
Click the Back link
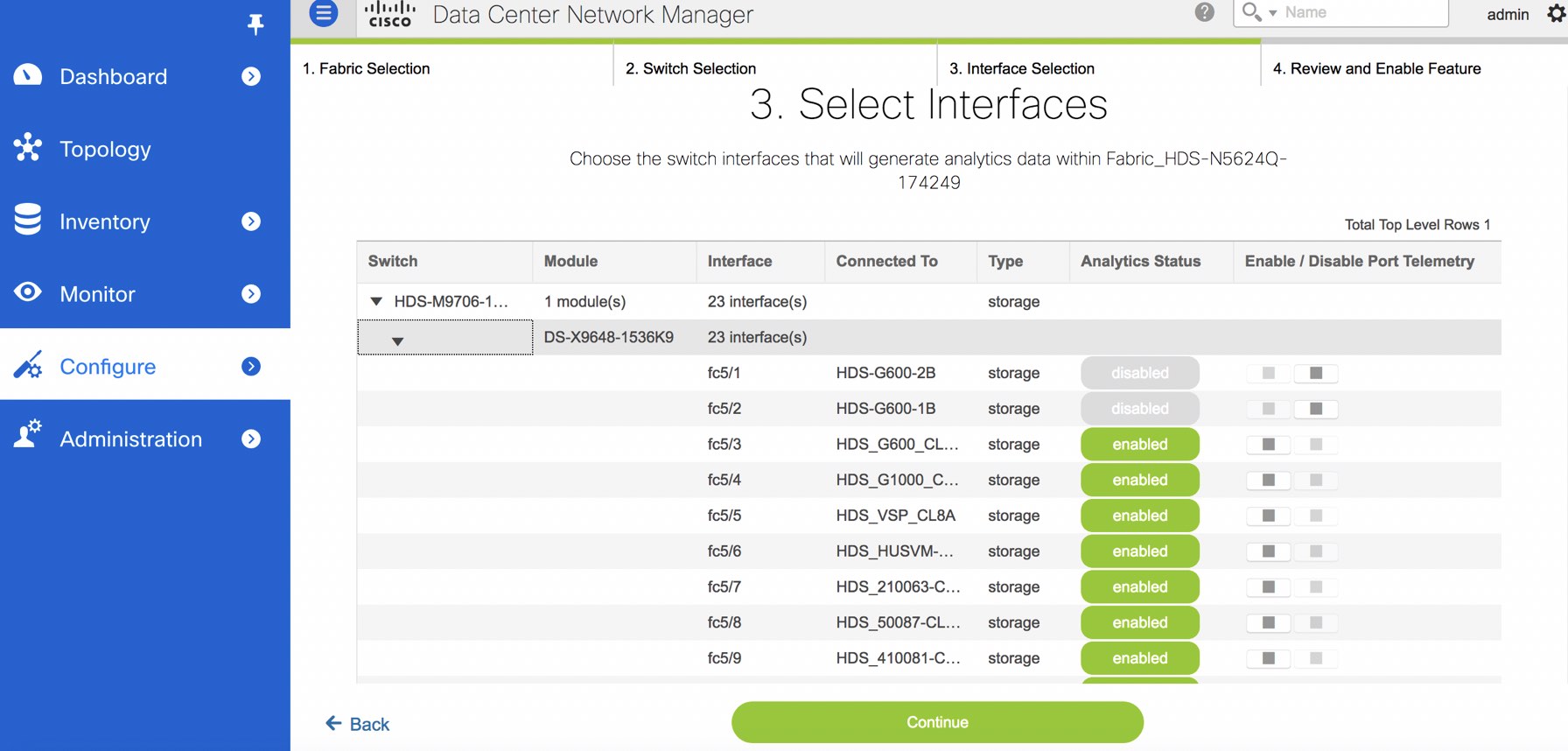click(x=358, y=724)
